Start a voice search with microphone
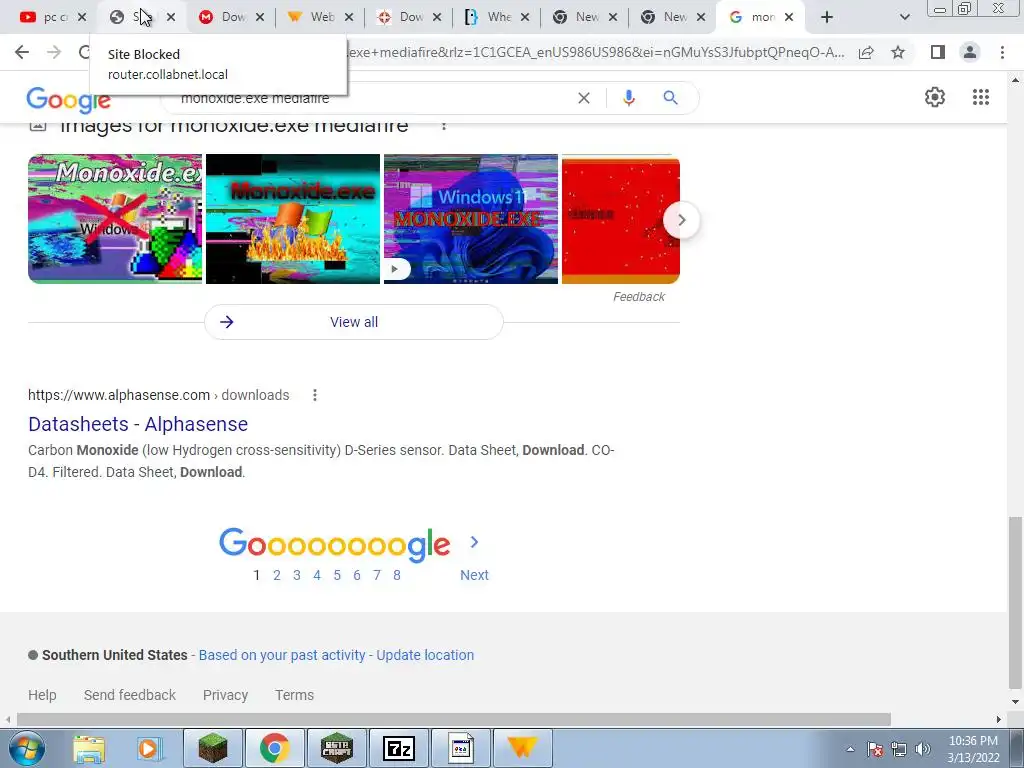The image size is (1024, 768). coord(628,98)
